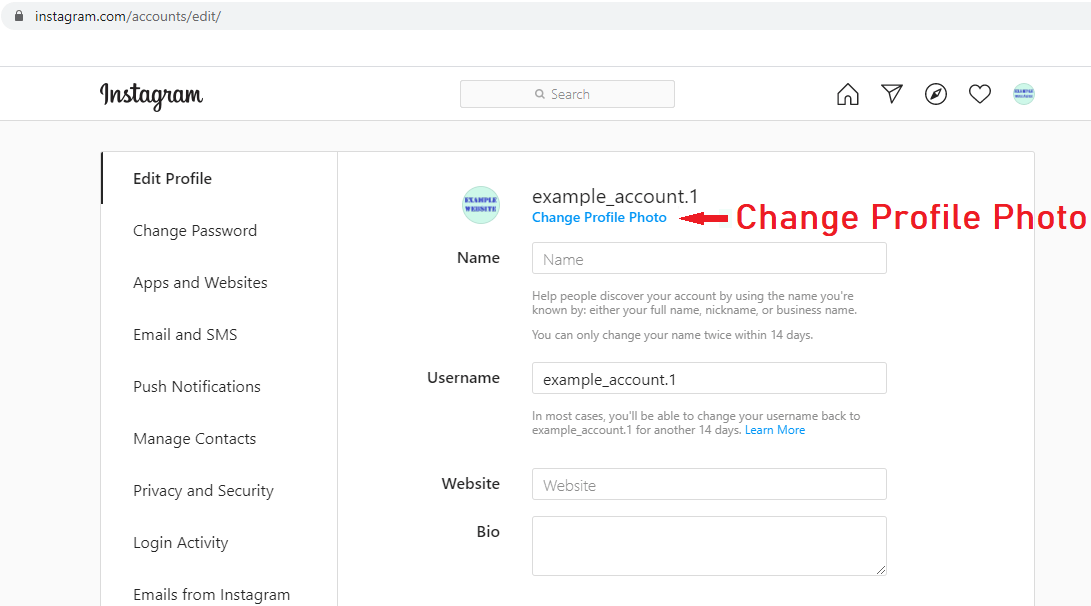Click the Instagram wordmark logo
The width and height of the screenshot is (1091, 606).
(x=152, y=96)
